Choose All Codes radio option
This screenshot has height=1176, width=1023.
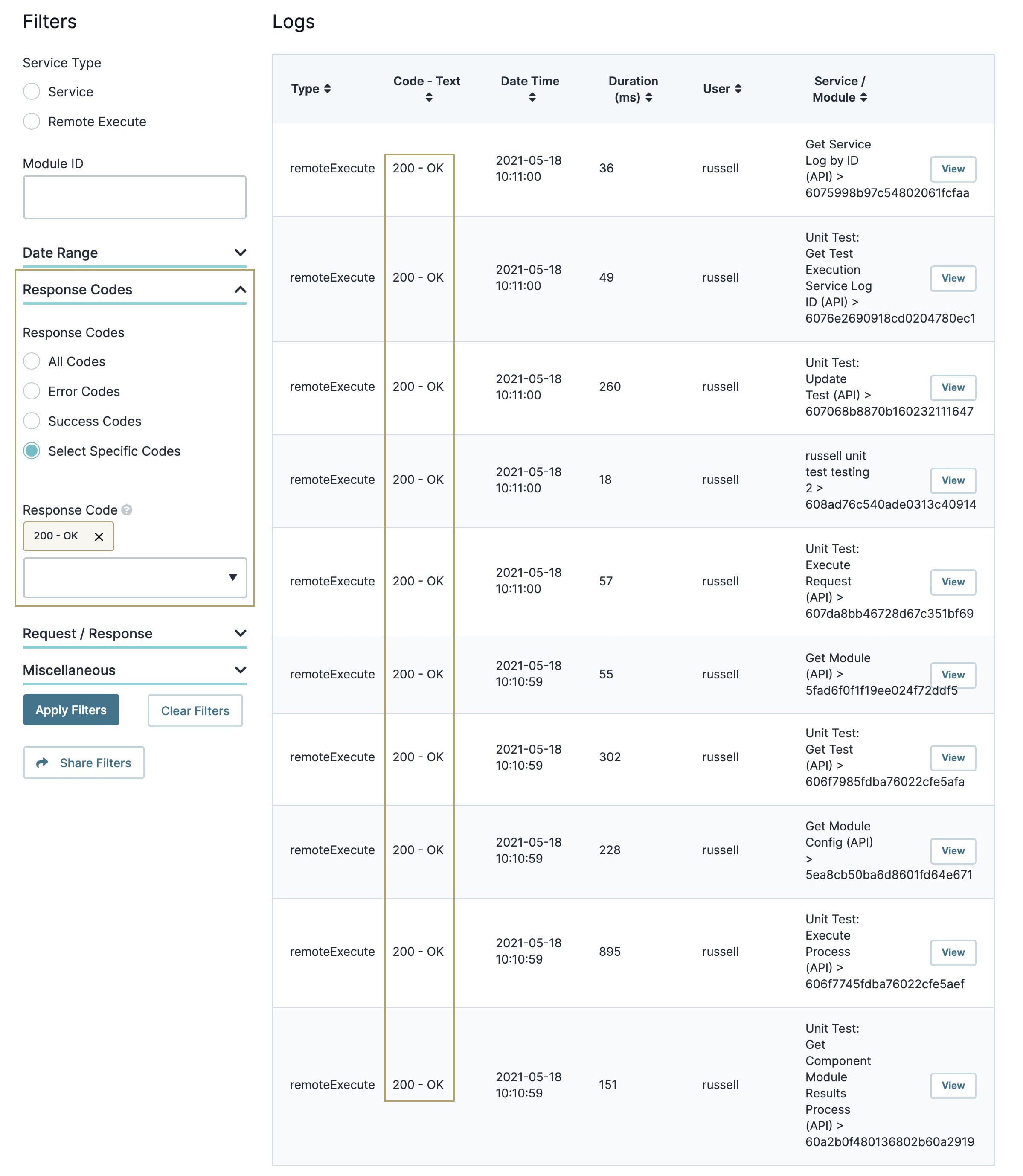pyautogui.click(x=32, y=361)
